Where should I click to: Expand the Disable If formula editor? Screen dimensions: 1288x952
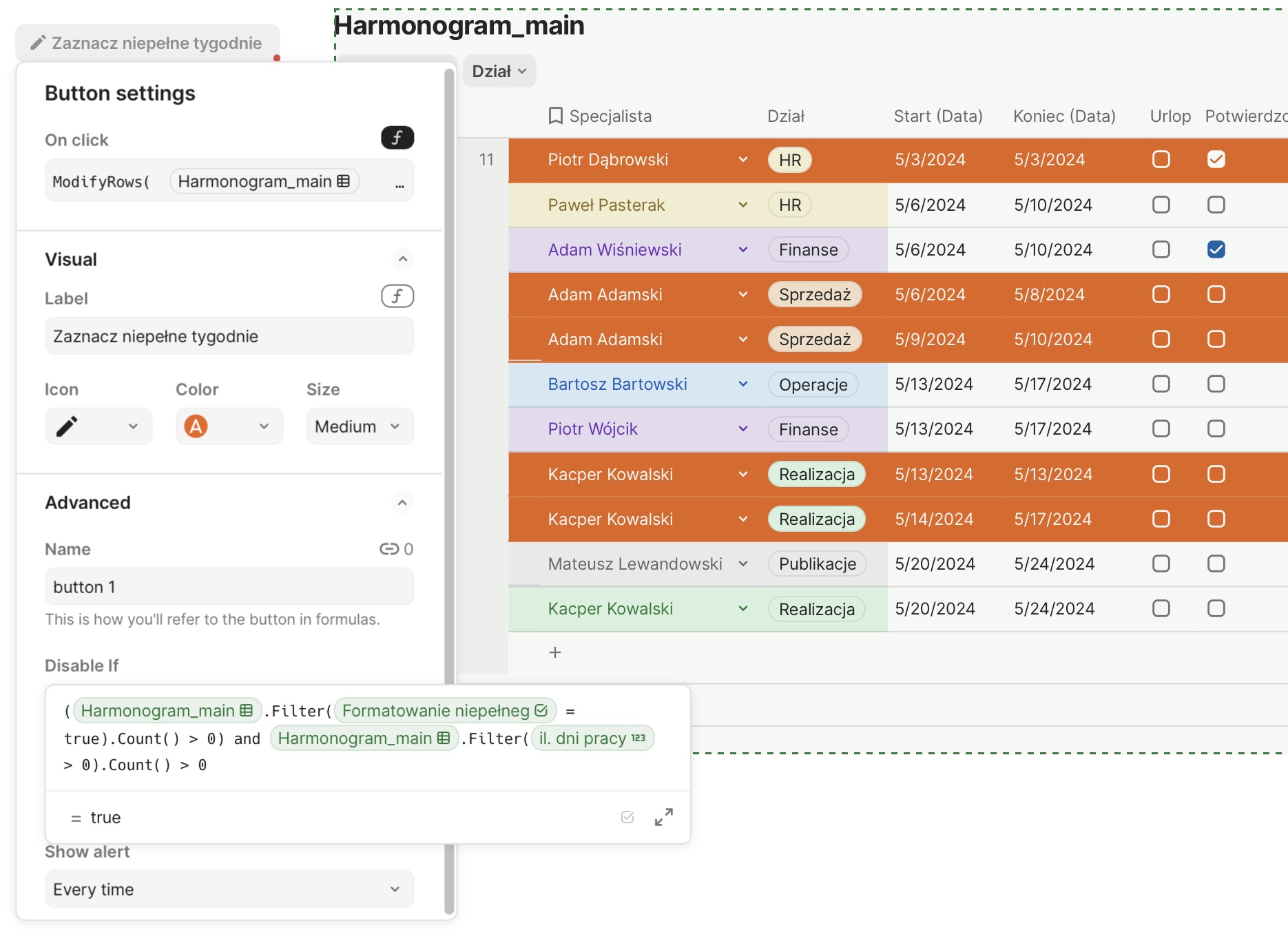click(x=663, y=817)
